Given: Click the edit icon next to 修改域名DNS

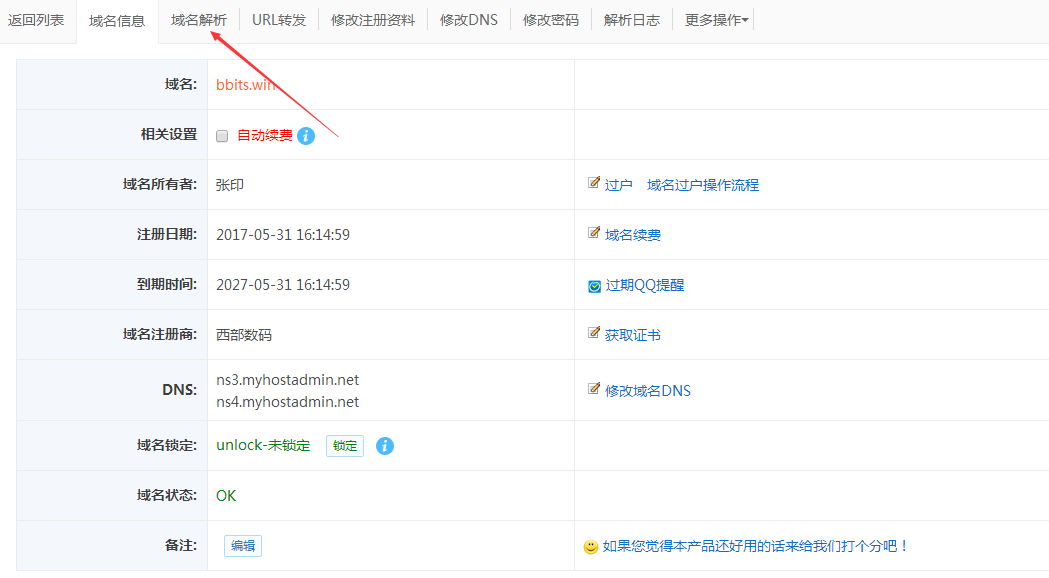Looking at the screenshot, I should pos(594,389).
